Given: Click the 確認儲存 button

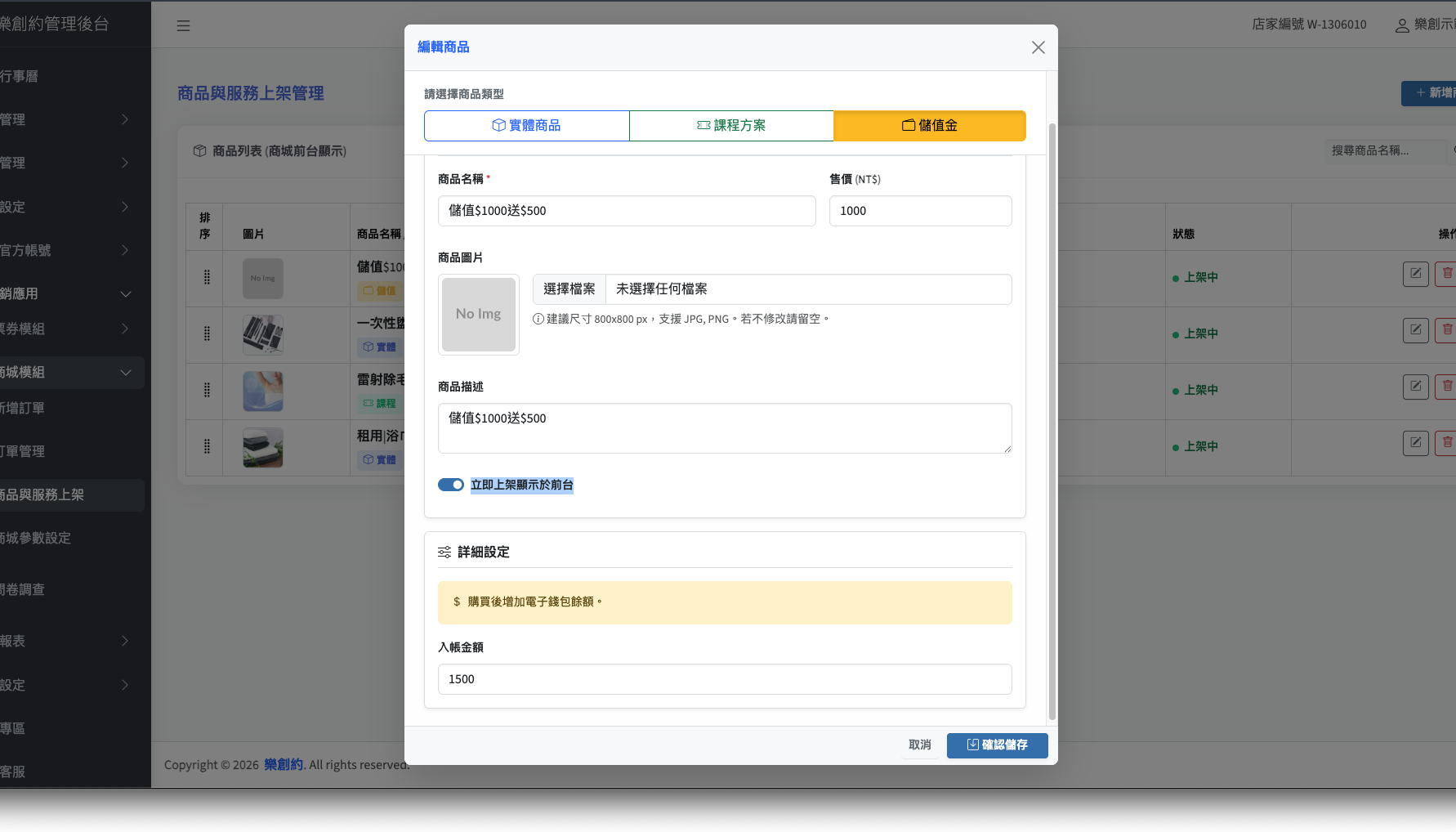Looking at the screenshot, I should point(997,745).
